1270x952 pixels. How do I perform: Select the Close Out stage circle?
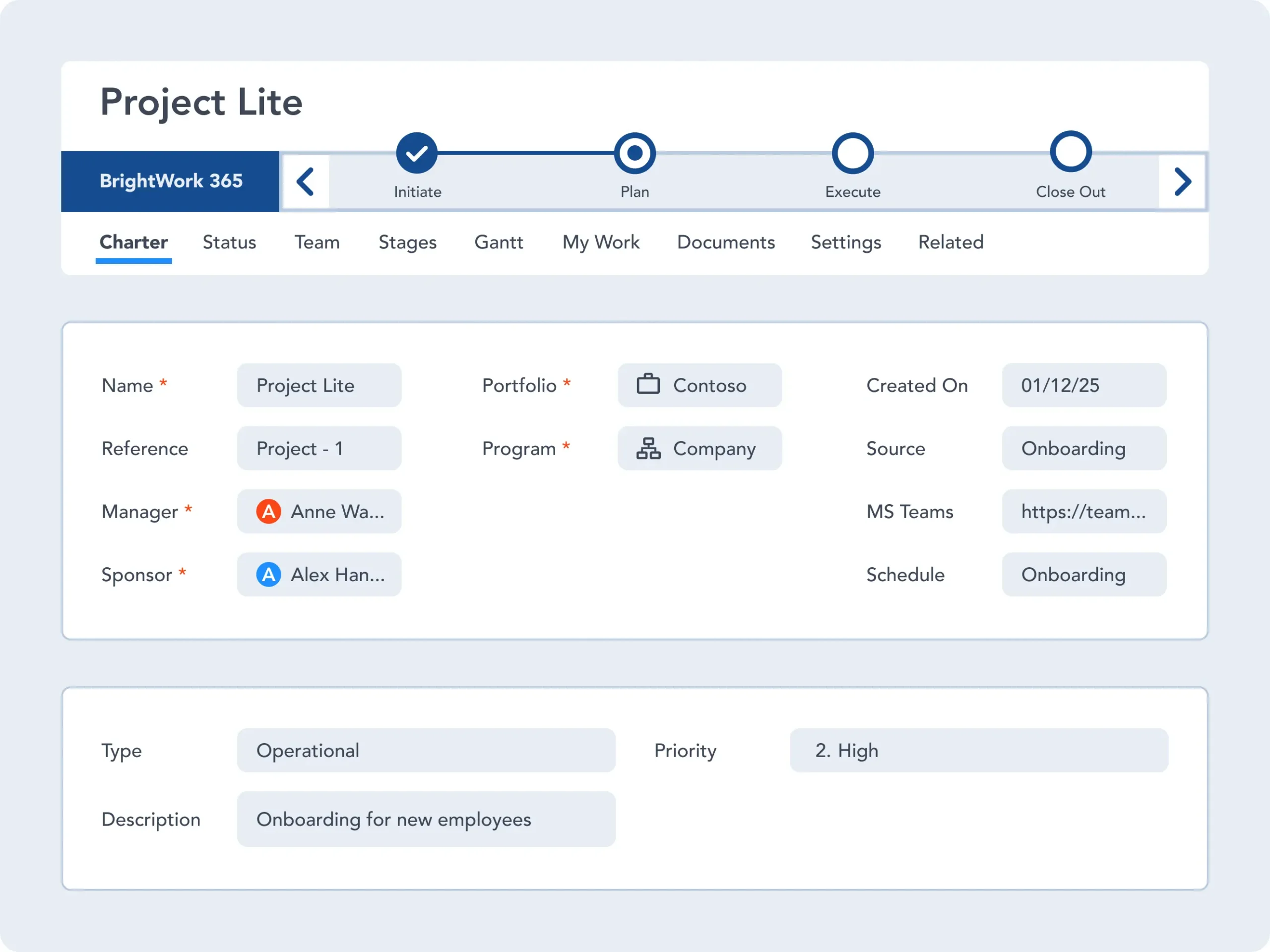(x=1070, y=152)
